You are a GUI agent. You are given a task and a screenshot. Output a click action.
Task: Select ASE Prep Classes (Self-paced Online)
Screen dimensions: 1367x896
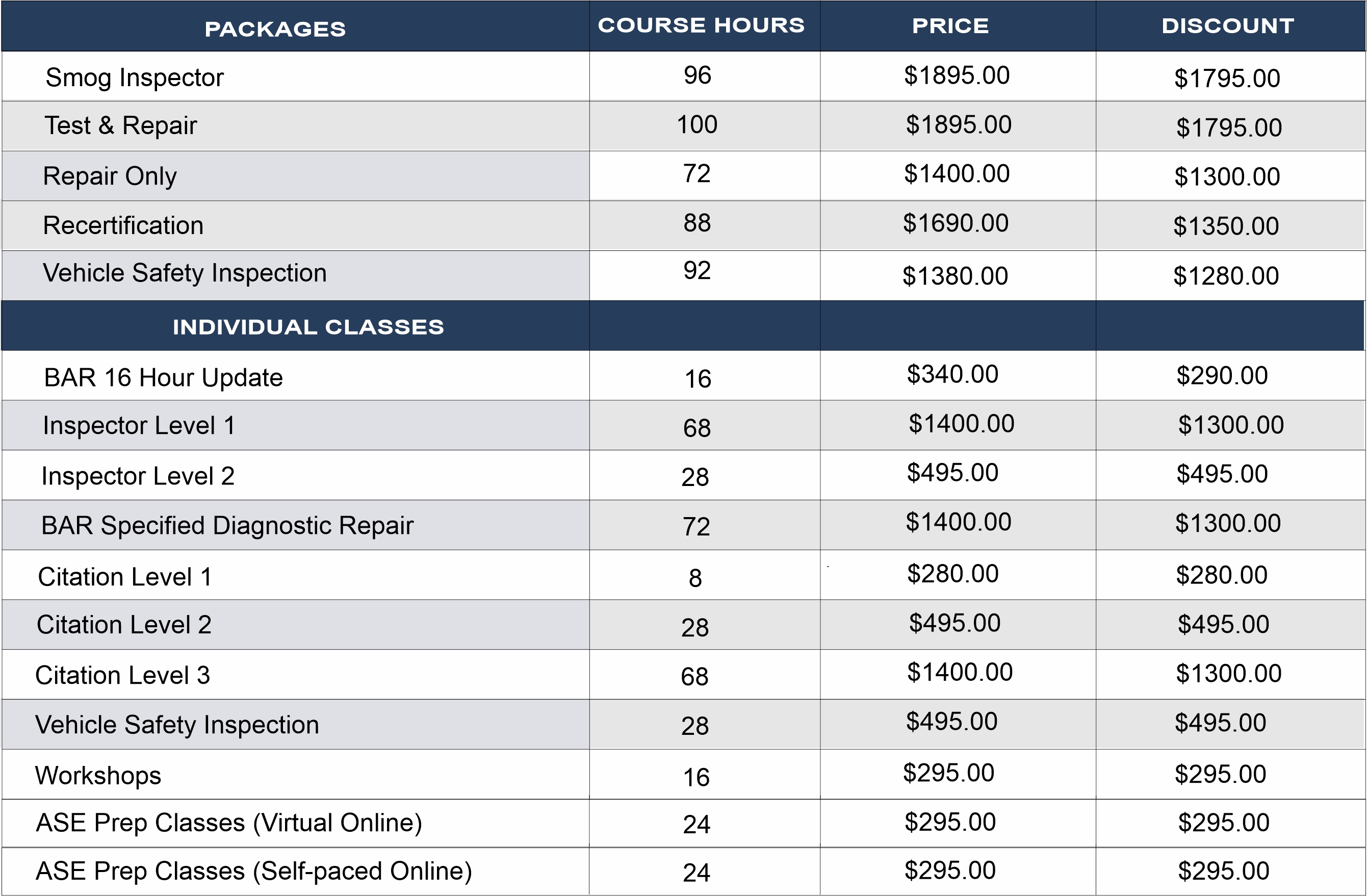pos(253,871)
